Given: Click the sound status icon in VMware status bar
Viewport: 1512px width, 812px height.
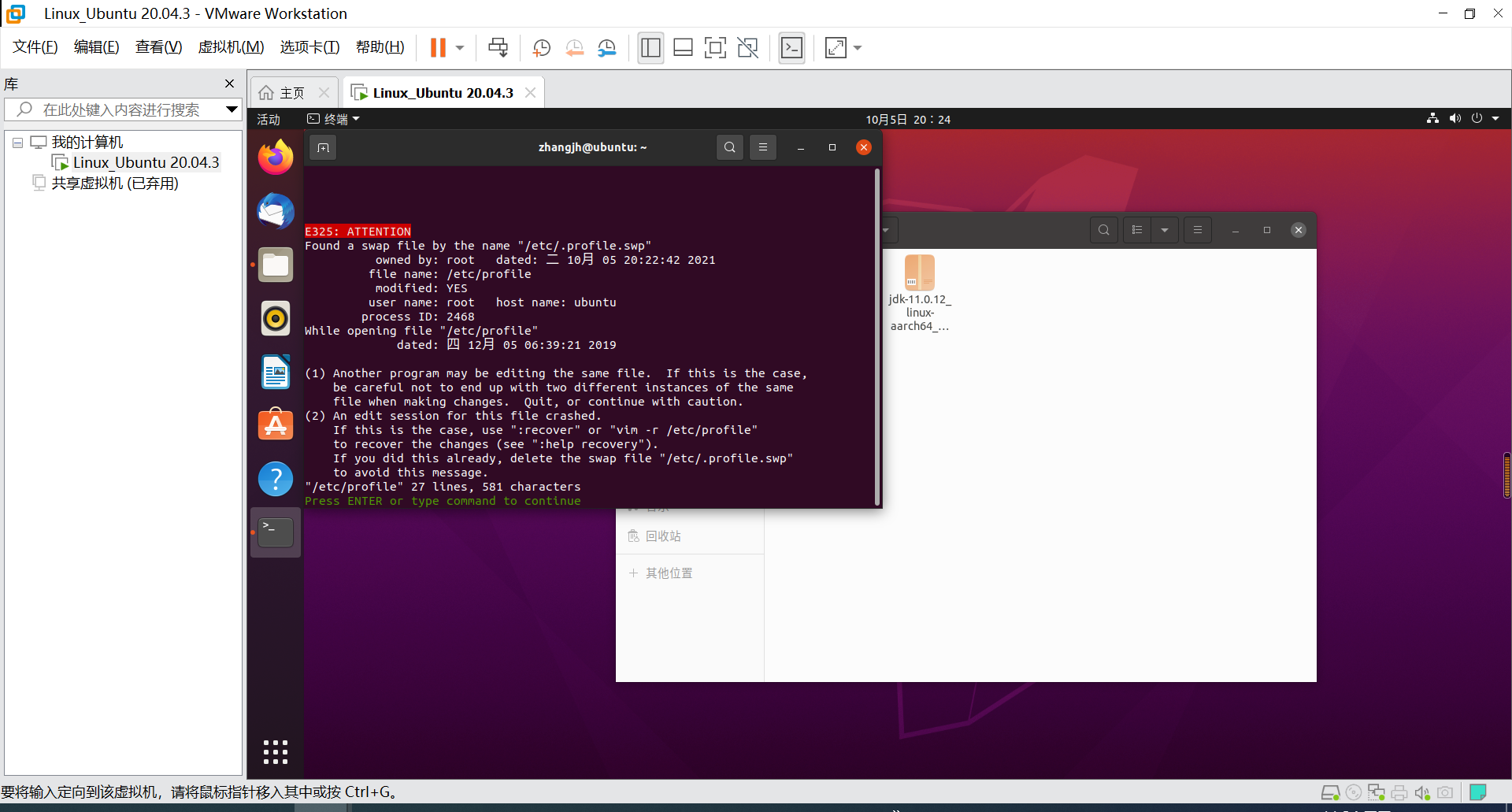Looking at the screenshot, I should (x=1423, y=792).
